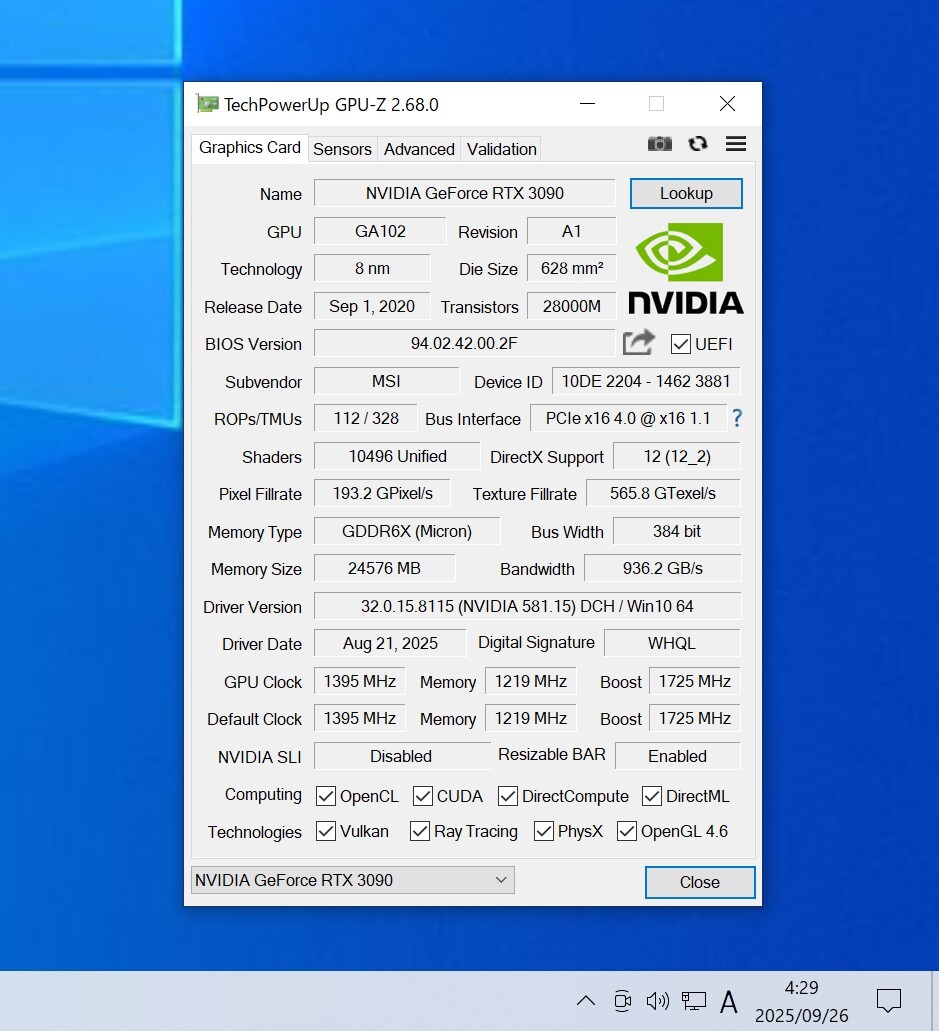Click the BIOS export share icon

pyautogui.click(x=639, y=343)
